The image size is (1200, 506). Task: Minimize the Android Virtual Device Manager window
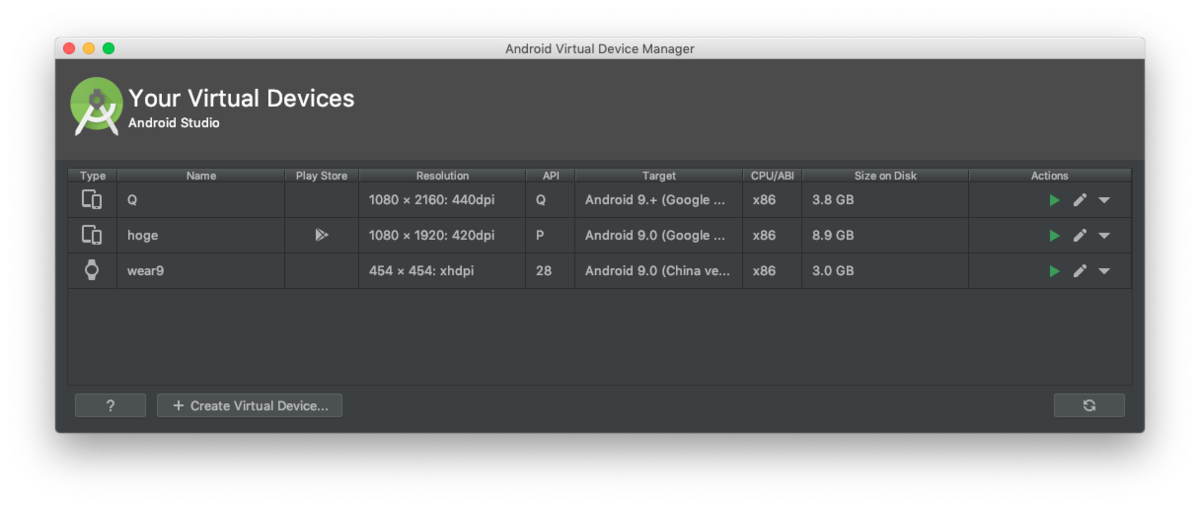(x=89, y=48)
